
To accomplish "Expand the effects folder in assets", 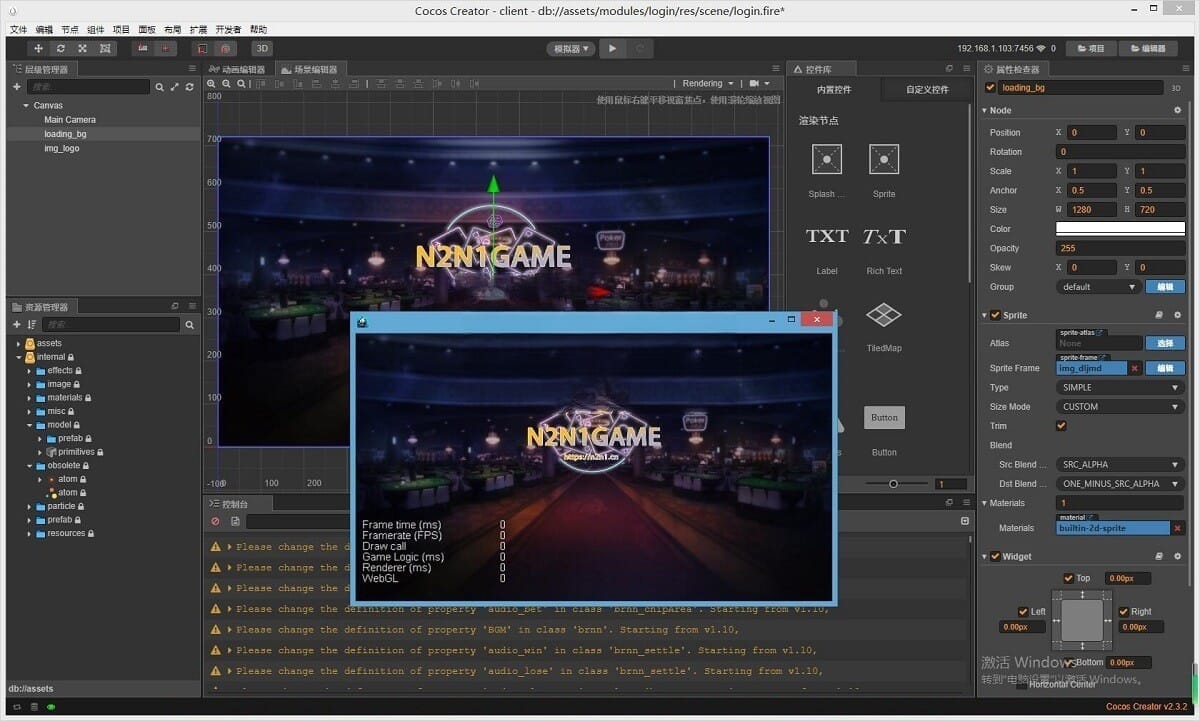I will 29,371.
